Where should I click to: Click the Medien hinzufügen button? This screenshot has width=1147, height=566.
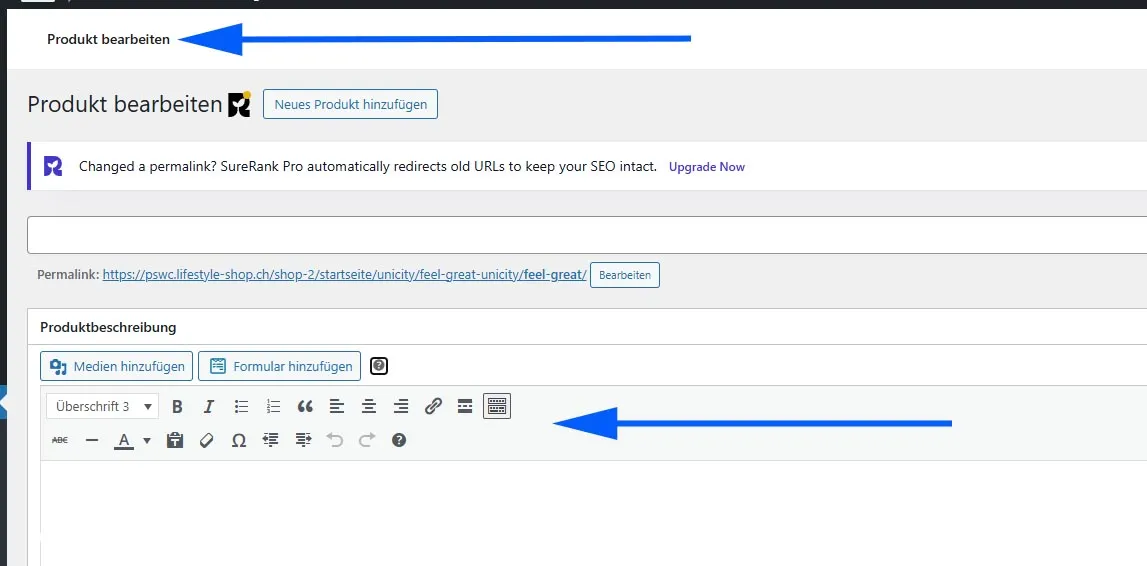pos(117,366)
